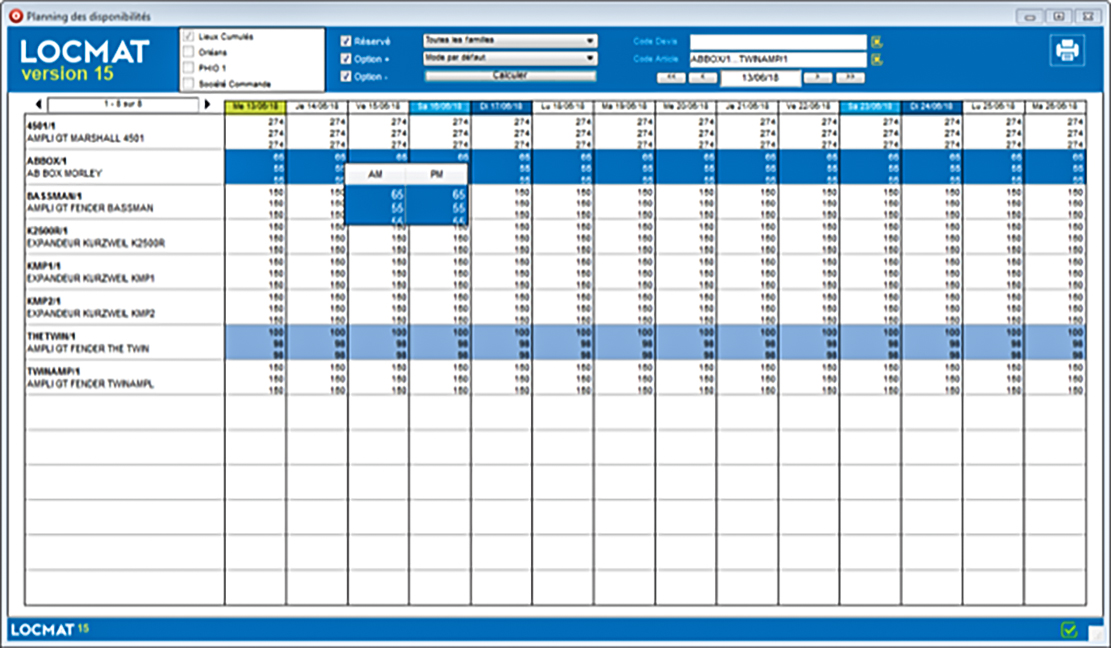Screen dimensions: 1111x648
Task: Select the Sa 16/06/18 column header
Action: point(440,107)
